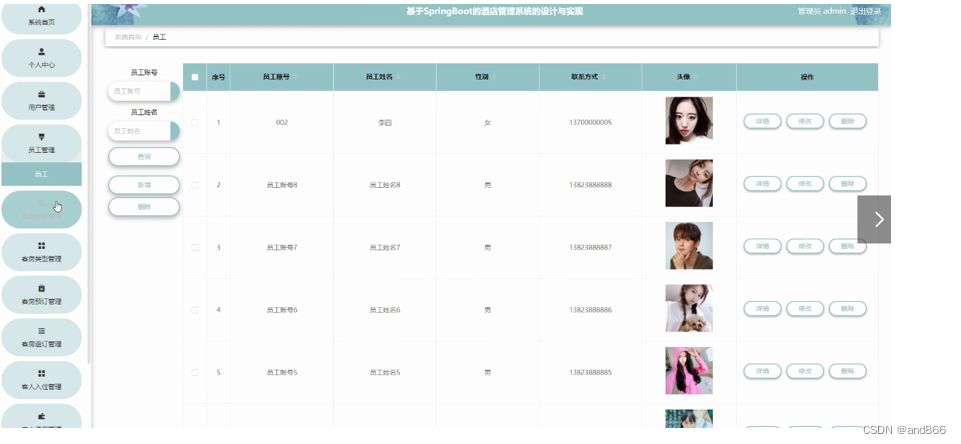
Task: Open 个人中心 person icon in sidebar
Action: click(x=42, y=52)
